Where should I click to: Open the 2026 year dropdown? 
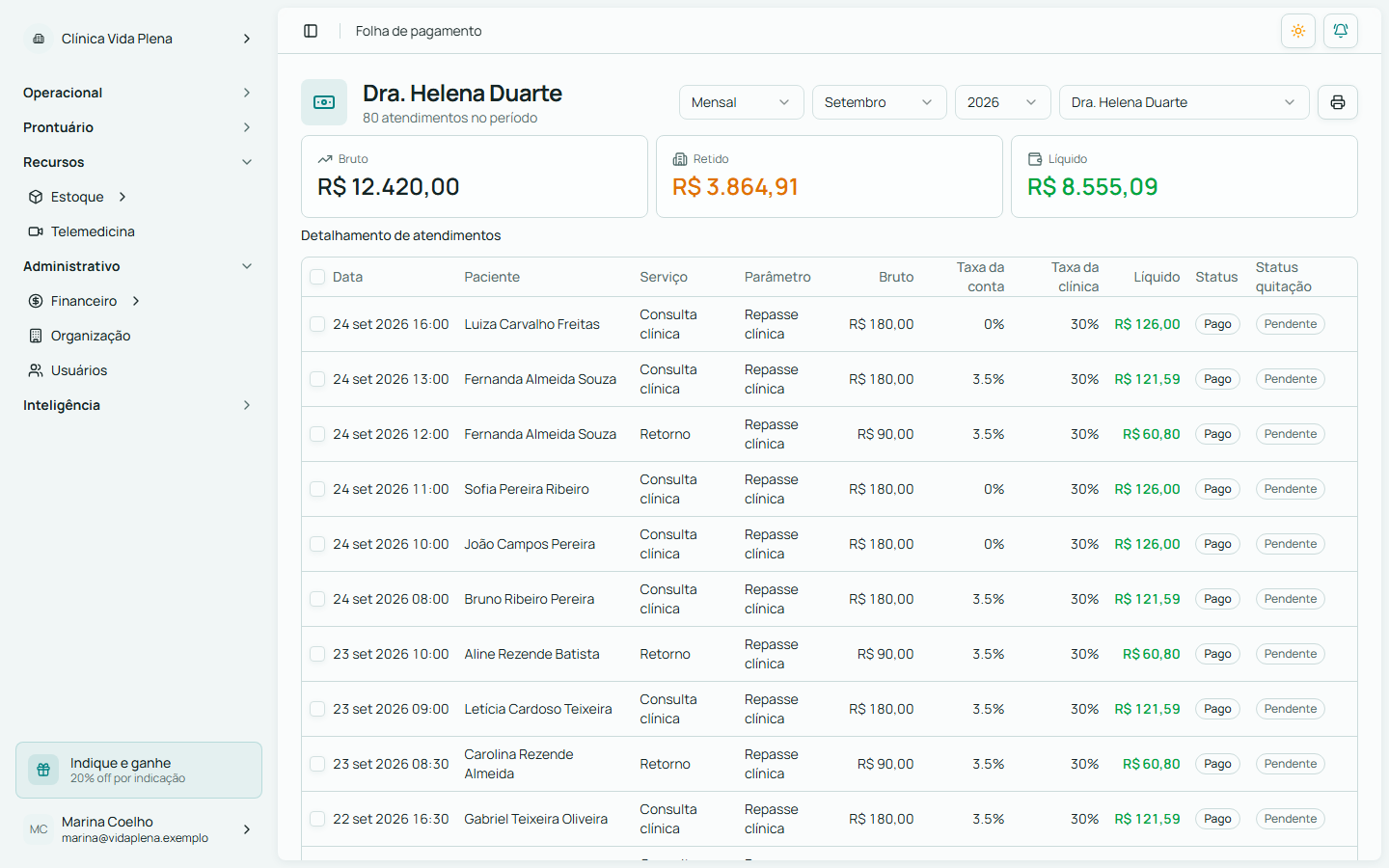pos(1002,102)
